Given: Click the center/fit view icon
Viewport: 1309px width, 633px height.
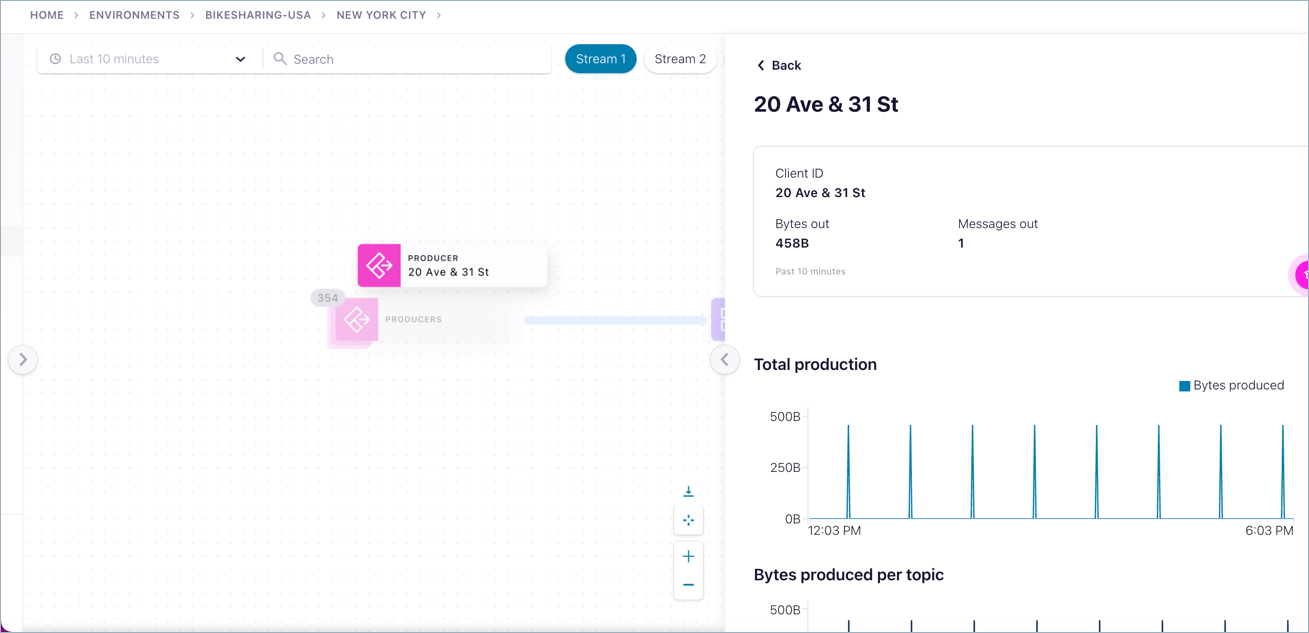Looking at the screenshot, I should 688,520.
